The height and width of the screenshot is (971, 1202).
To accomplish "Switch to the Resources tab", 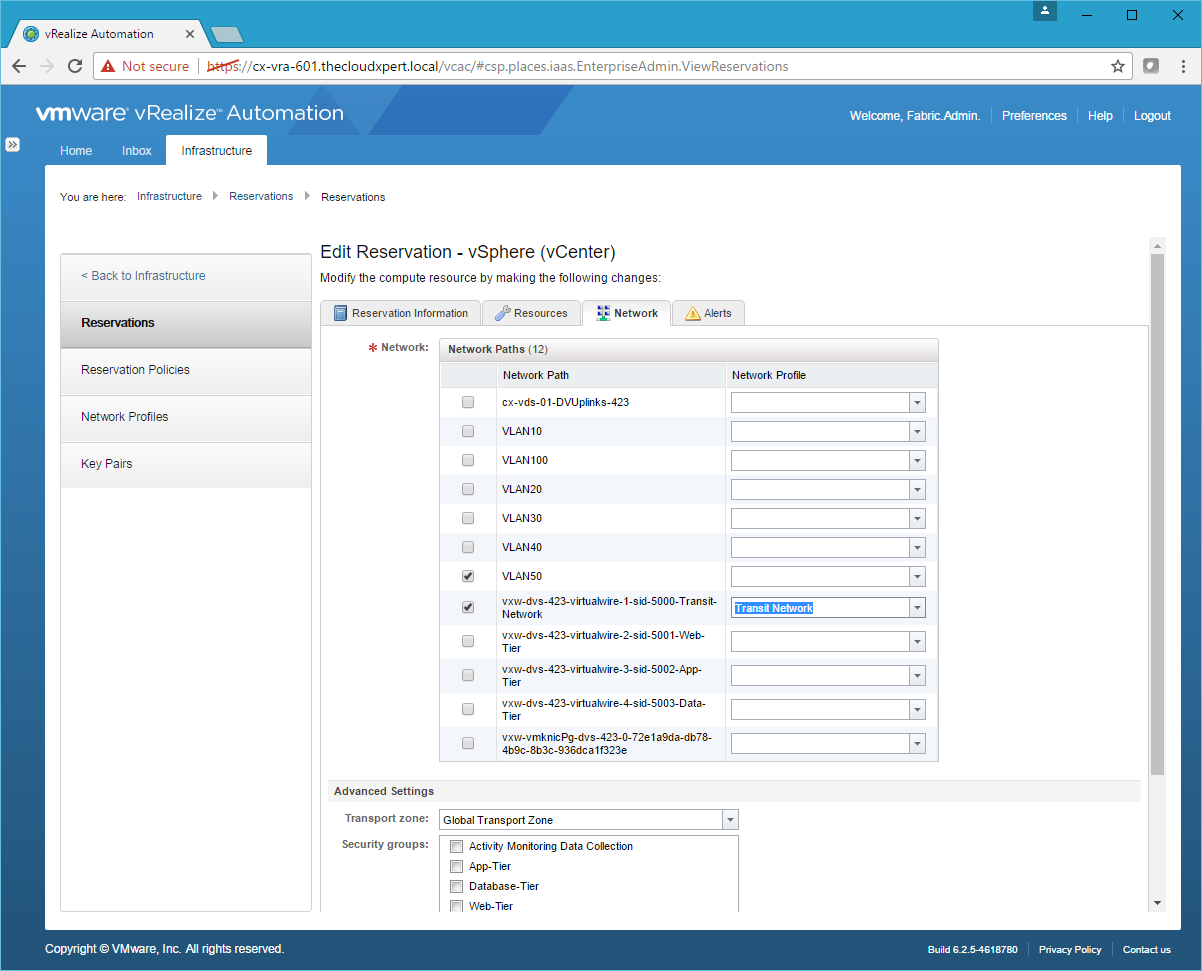I will (x=531, y=313).
